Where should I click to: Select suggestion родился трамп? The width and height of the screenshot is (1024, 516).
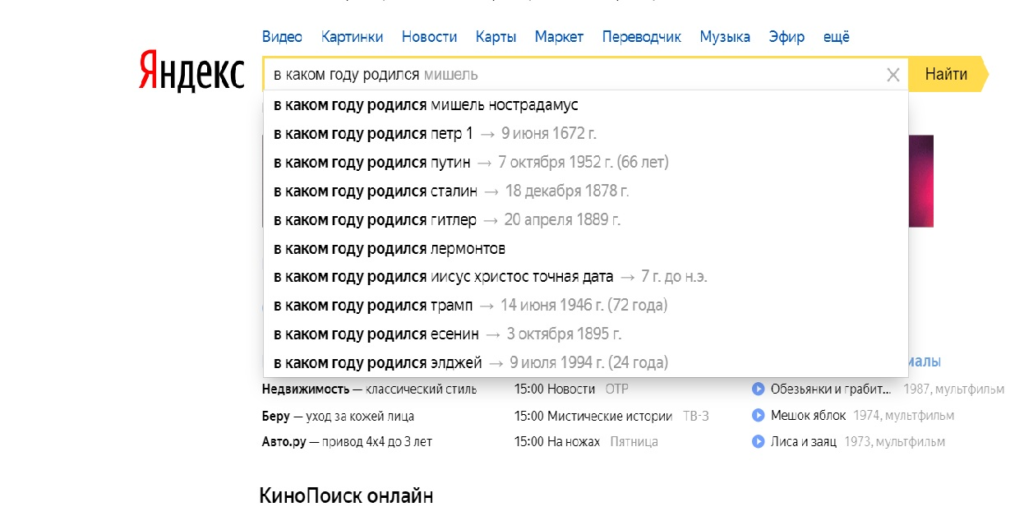[x=586, y=305]
